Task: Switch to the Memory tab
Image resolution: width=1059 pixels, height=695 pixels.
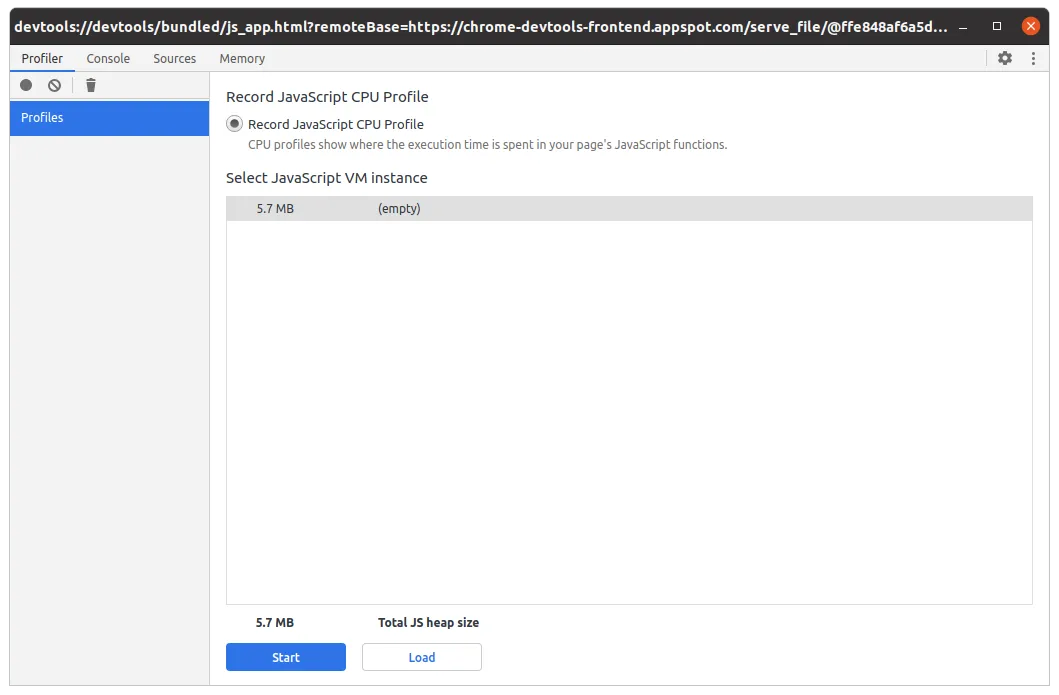Action: (241, 58)
